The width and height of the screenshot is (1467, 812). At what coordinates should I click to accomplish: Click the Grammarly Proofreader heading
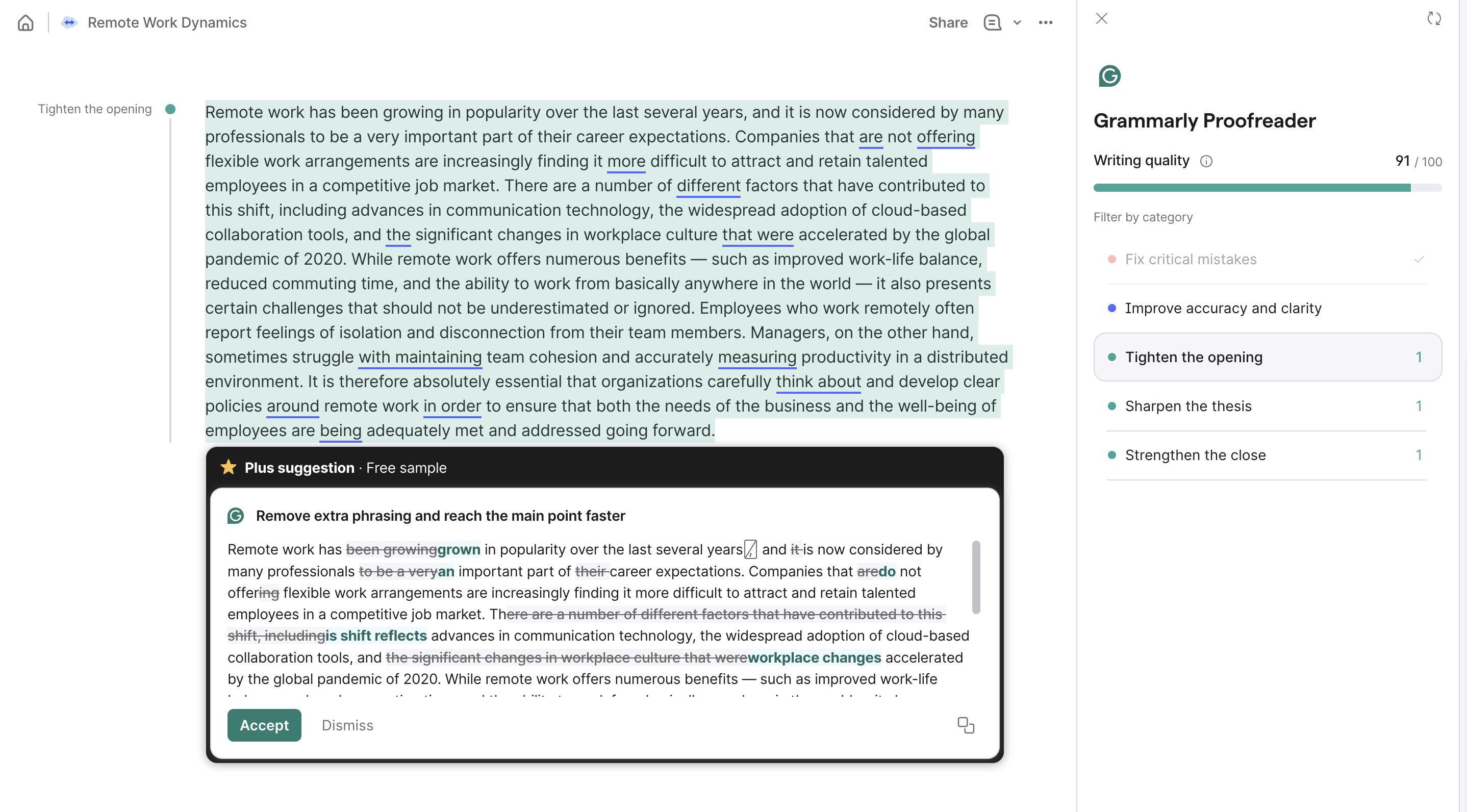tap(1204, 121)
